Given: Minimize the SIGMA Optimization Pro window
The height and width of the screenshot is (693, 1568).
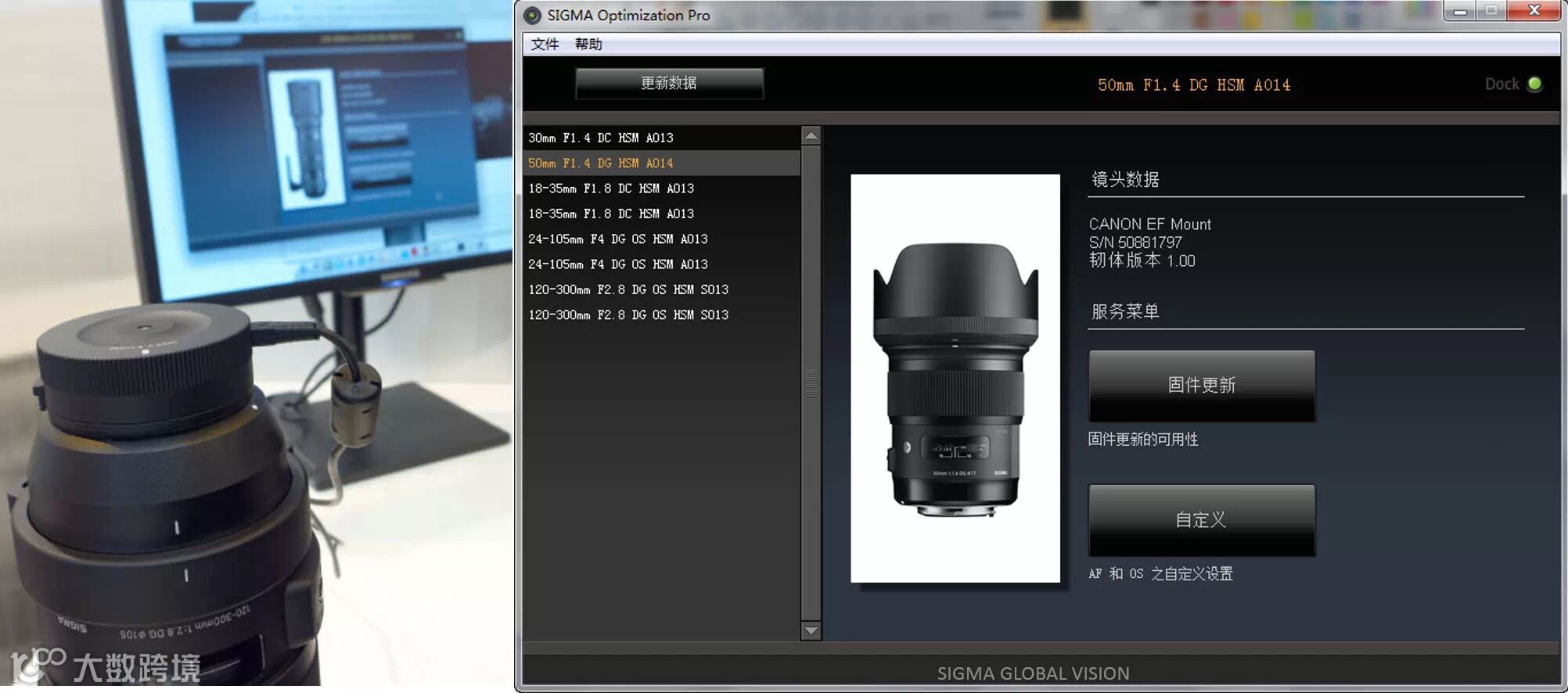Looking at the screenshot, I should 1460,11.
